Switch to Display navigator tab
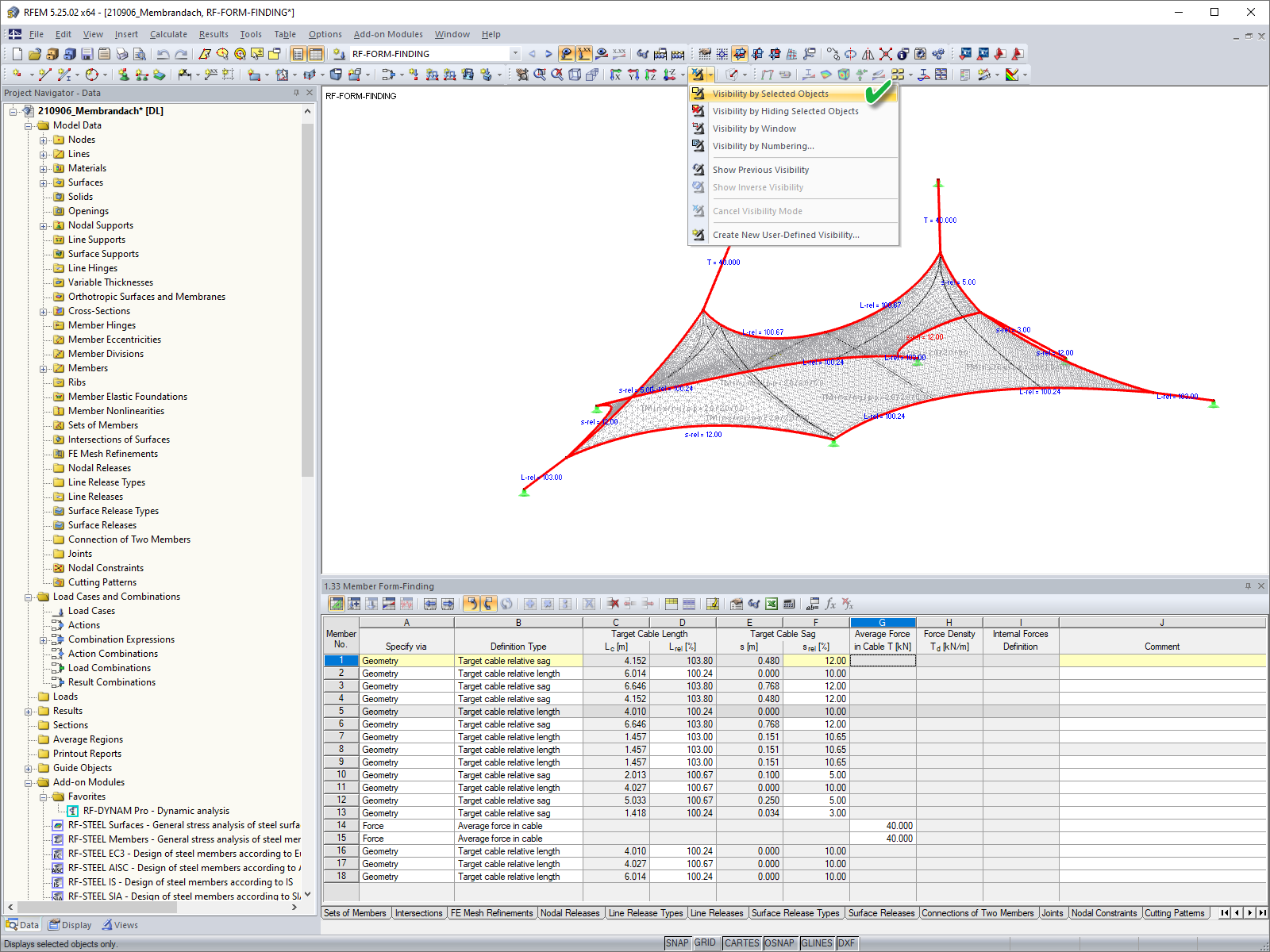 click(x=70, y=925)
